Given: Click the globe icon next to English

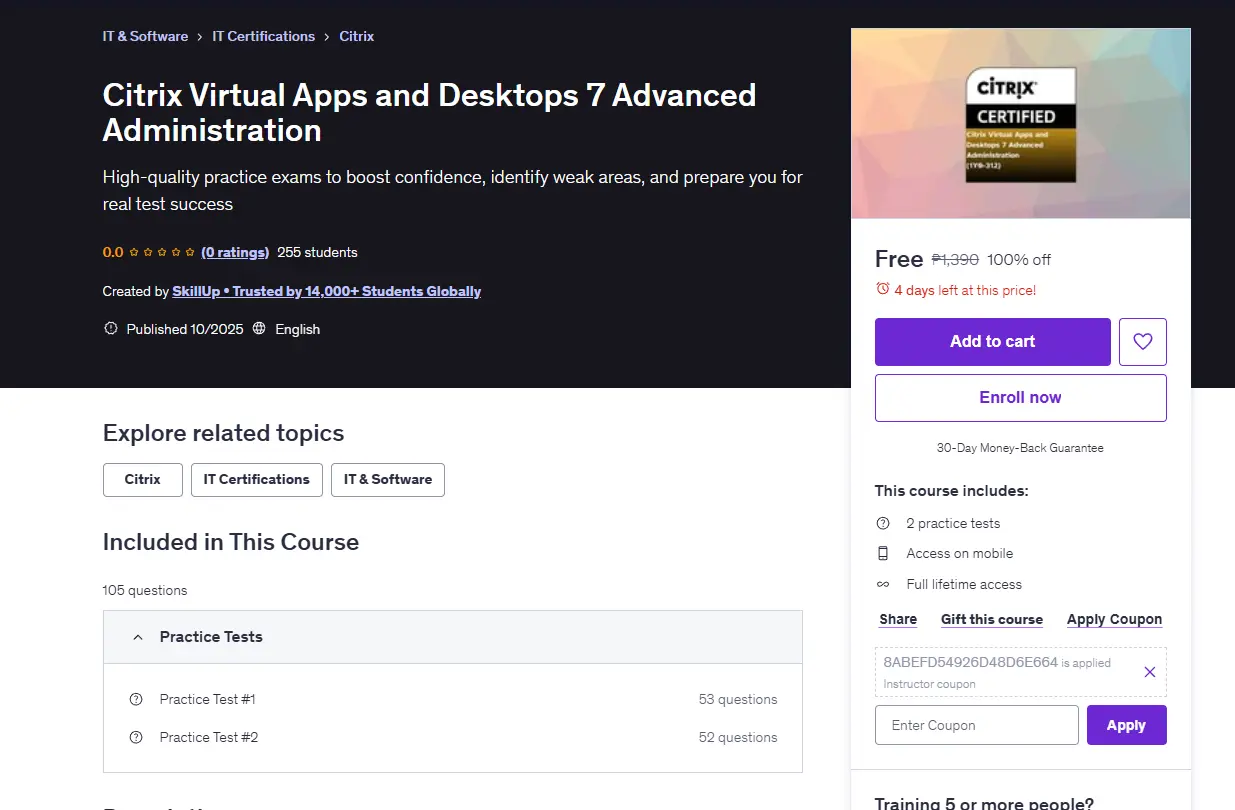Looking at the screenshot, I should pos(259,328).
